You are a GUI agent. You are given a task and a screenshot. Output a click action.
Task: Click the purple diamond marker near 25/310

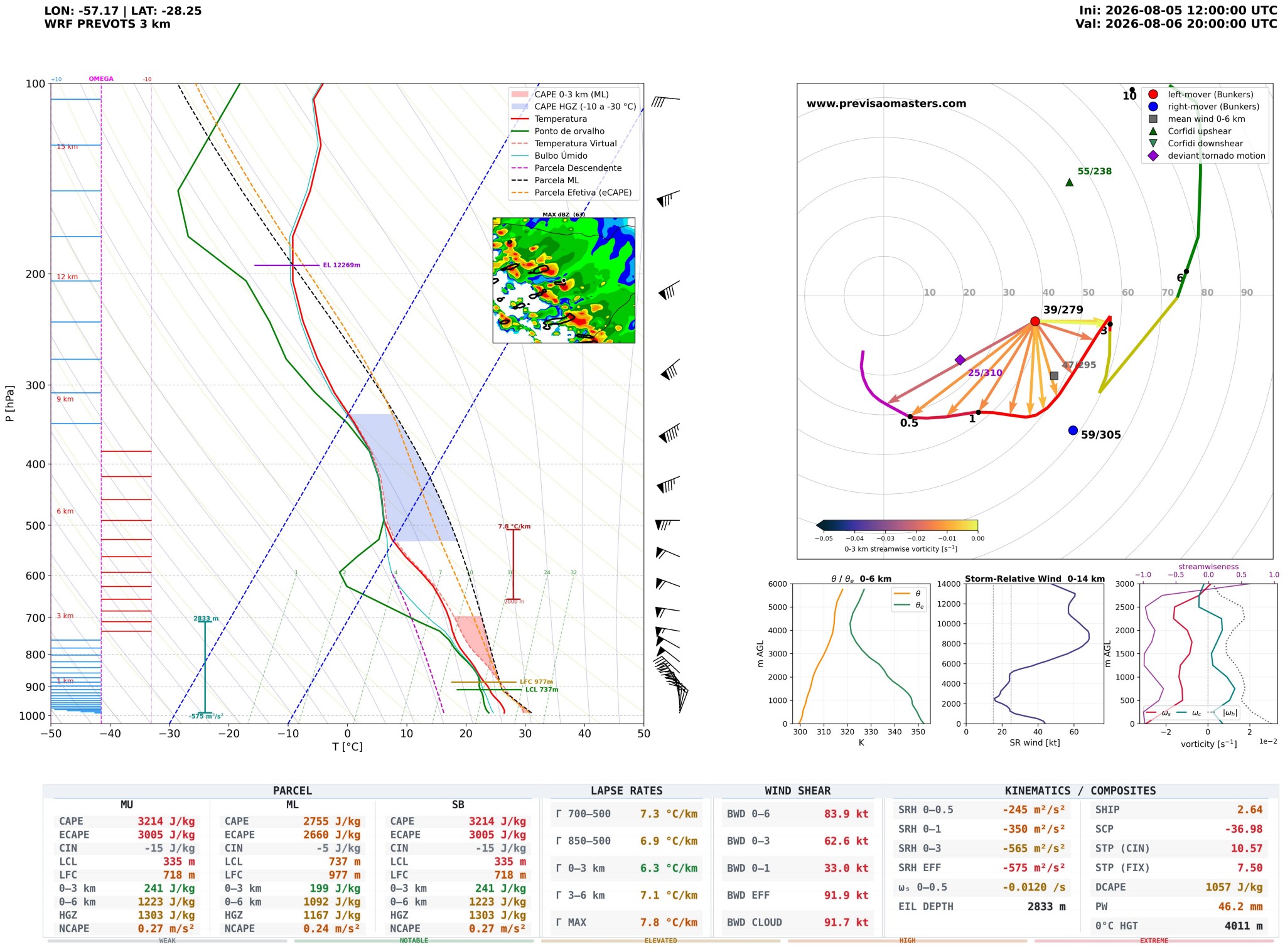(x=960, y=360)
